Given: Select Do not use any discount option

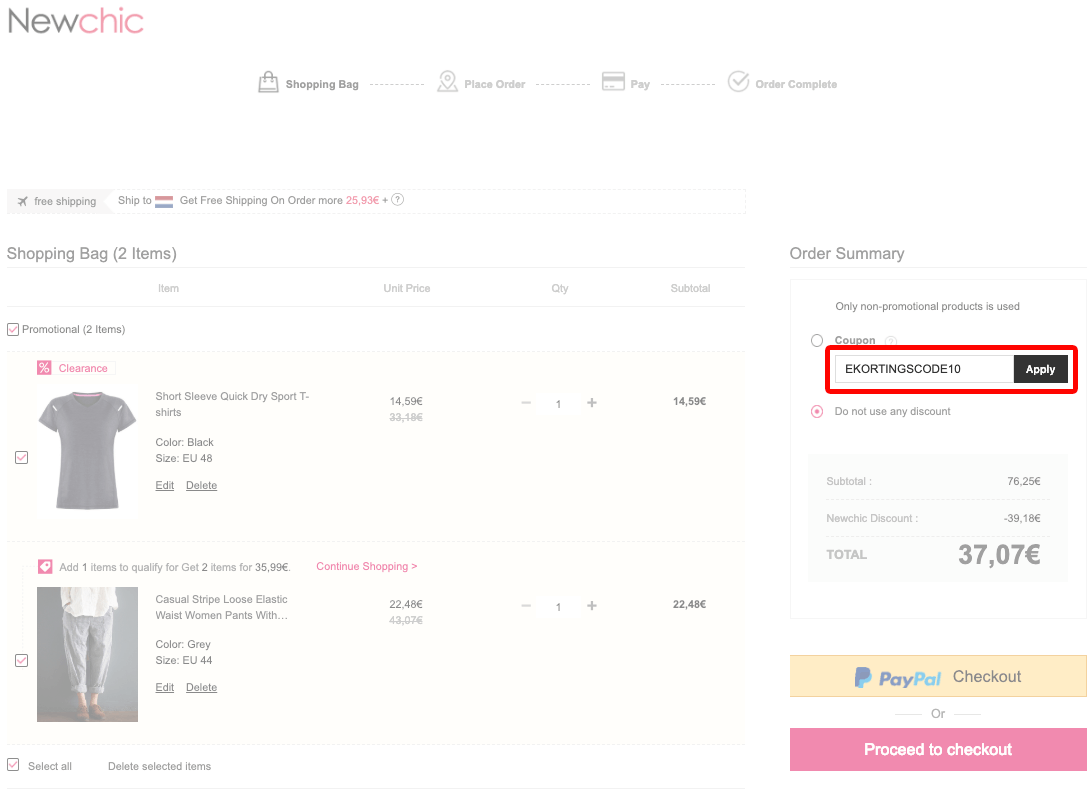Looking at the screenshot, I should 817,412.
